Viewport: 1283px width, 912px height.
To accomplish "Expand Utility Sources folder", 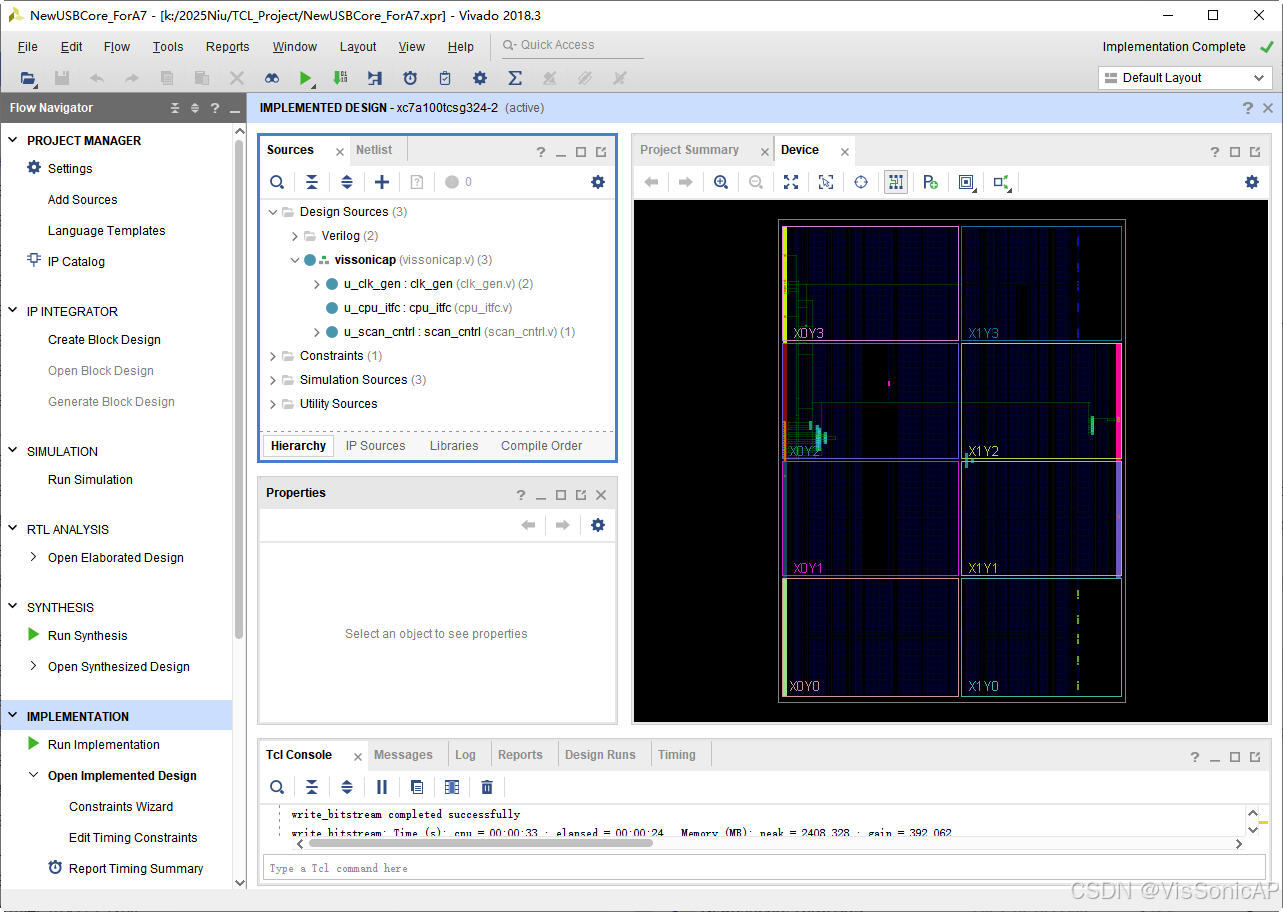I will [273, 404].
